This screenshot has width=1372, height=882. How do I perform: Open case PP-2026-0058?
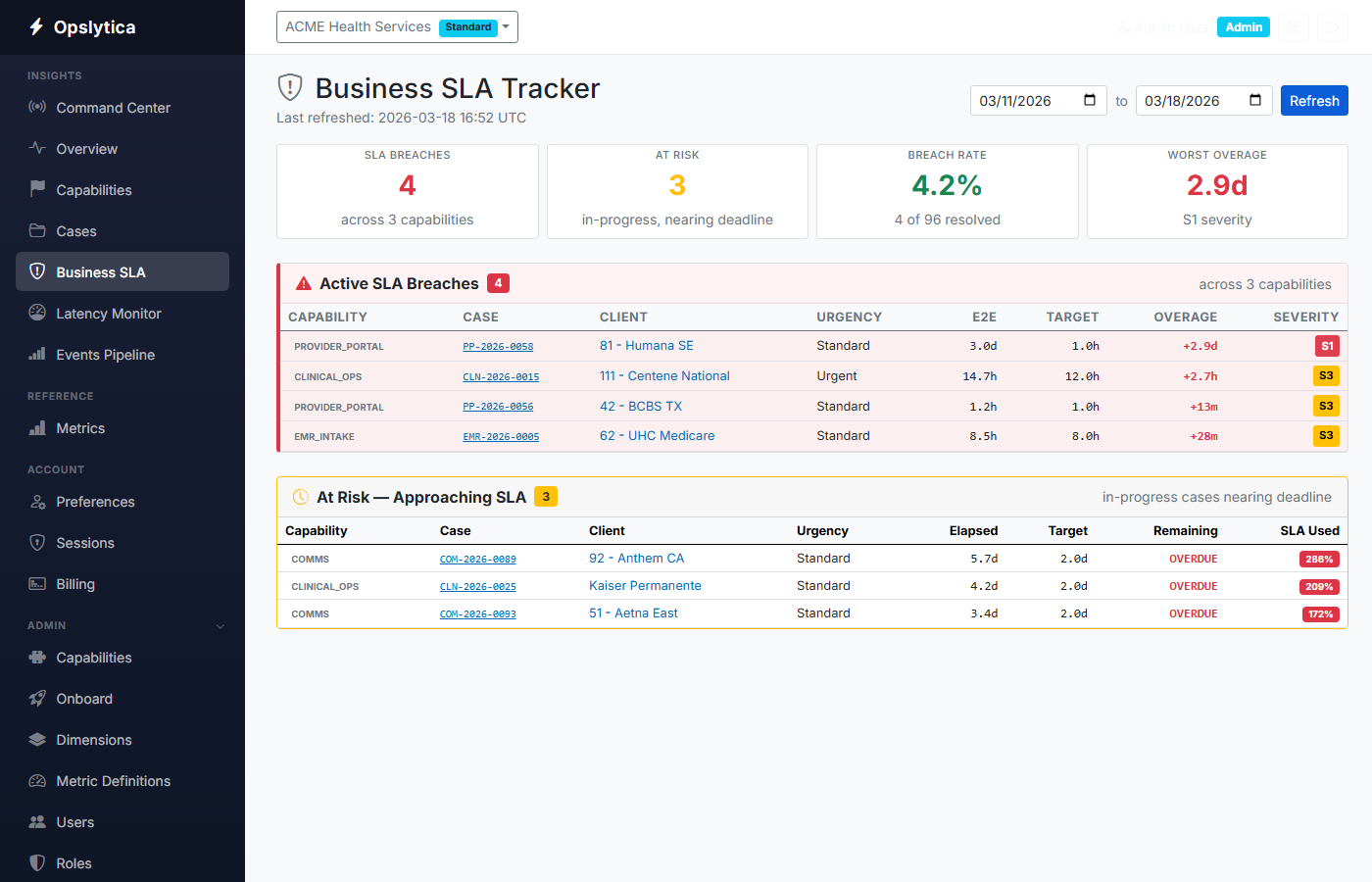[x=498, y=346]
